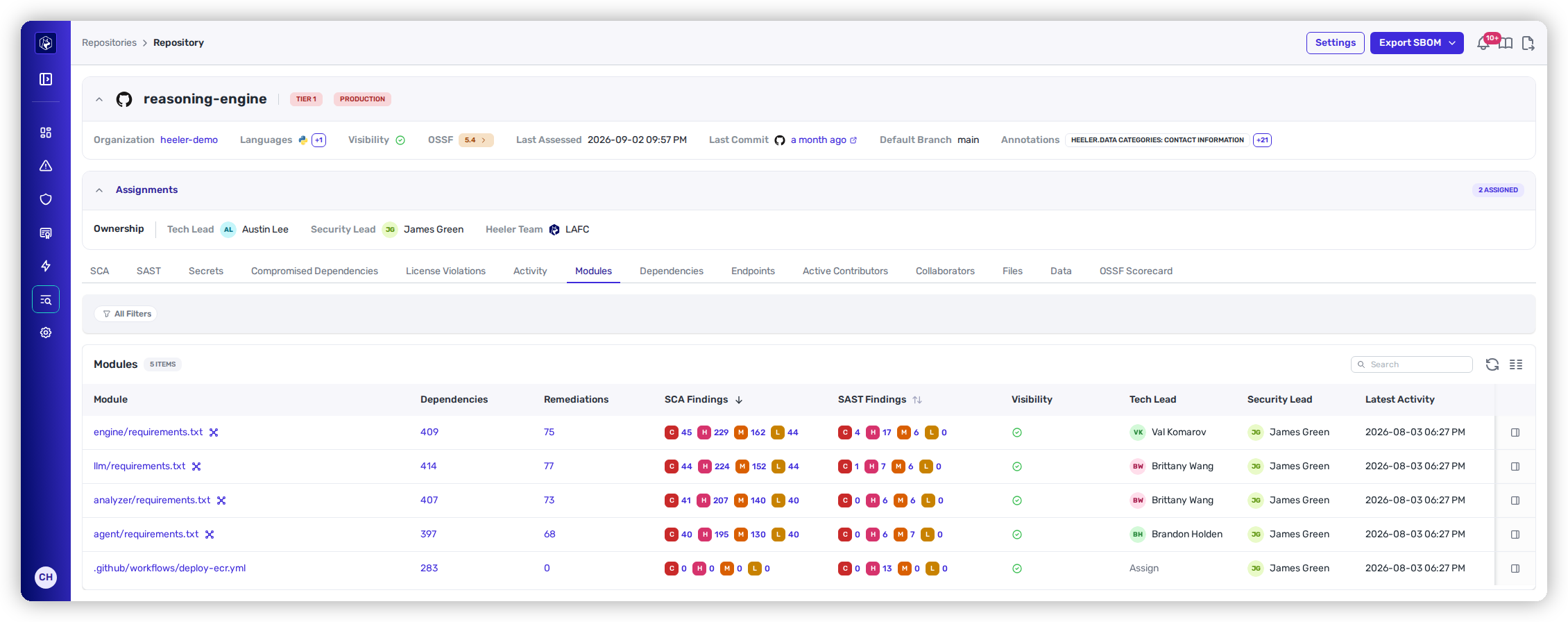Click the Settings button
Screen dimensions: 1568x622
[x=1336, y=43]
